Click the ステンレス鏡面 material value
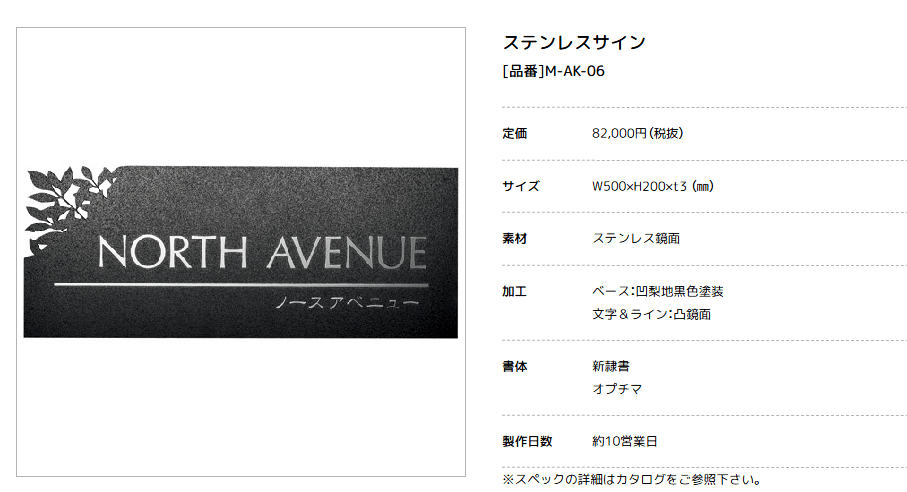The height and width of the screenshot is (492, 907). click(x=636, y=239)
